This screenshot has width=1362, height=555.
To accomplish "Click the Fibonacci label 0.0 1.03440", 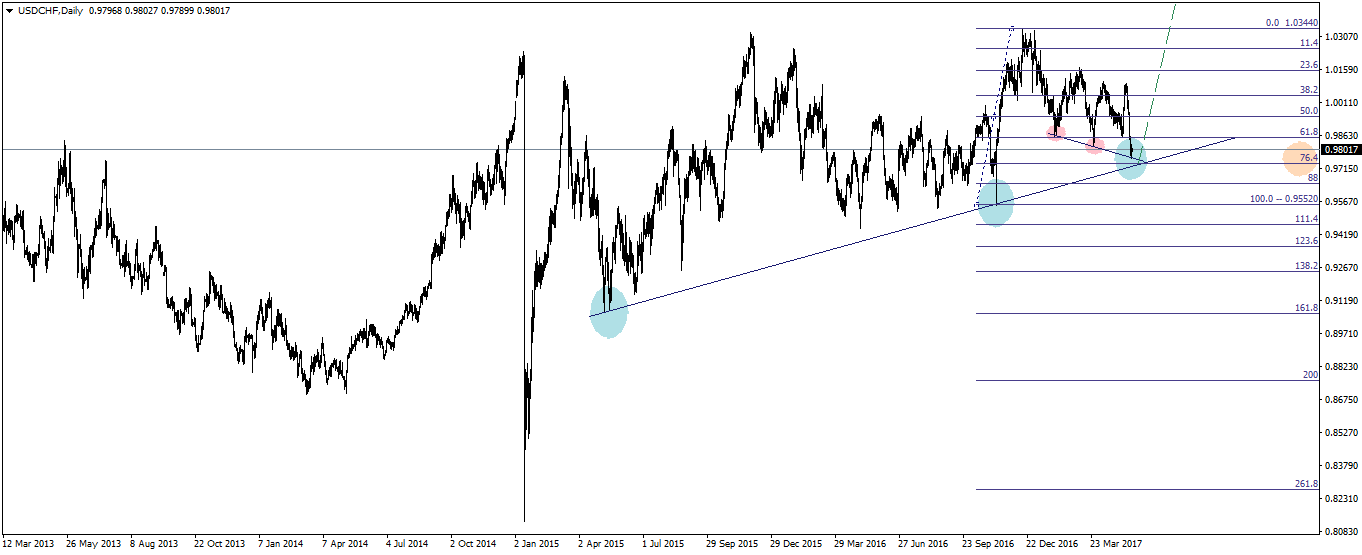I will (1292, 22).
